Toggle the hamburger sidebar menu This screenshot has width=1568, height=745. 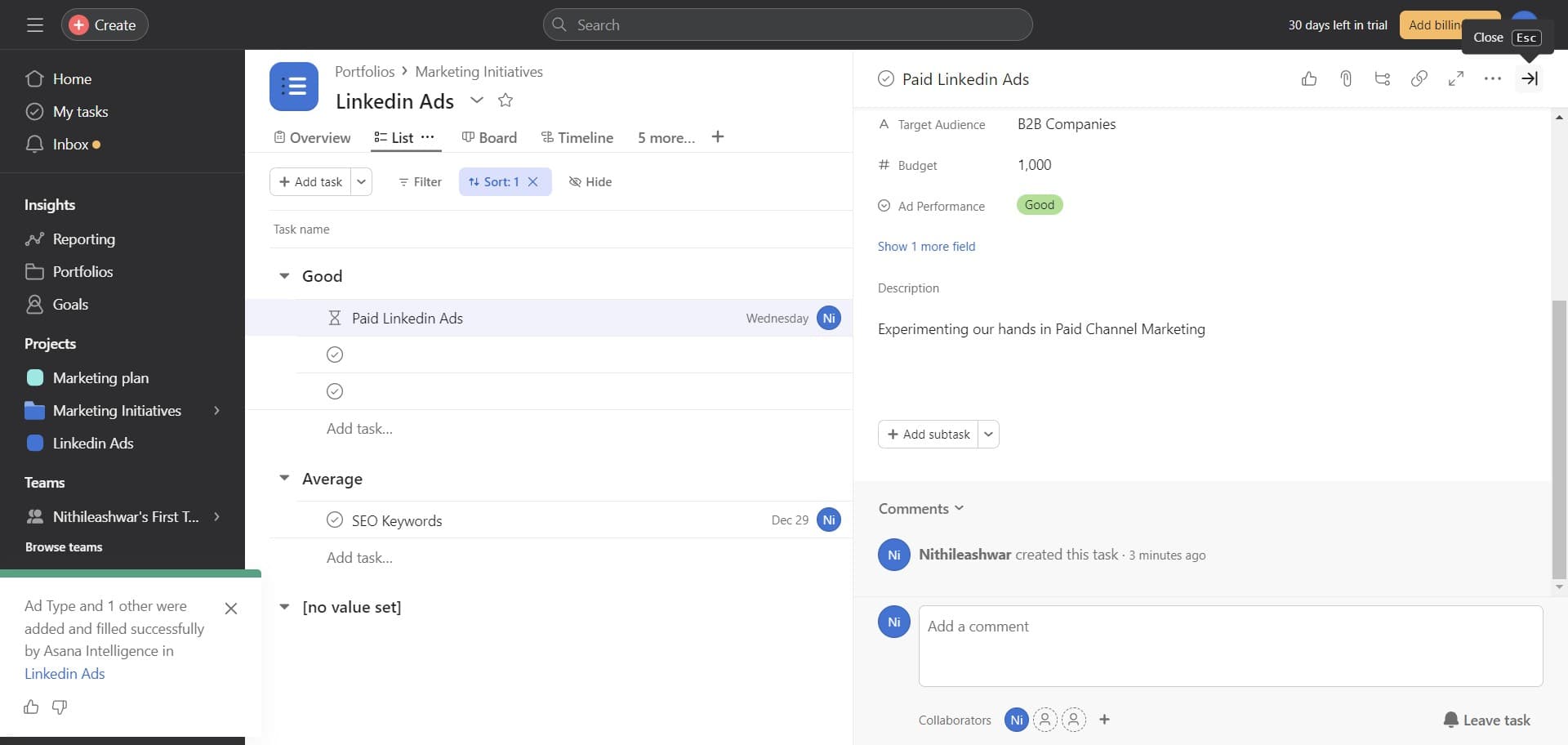[35, 25]
